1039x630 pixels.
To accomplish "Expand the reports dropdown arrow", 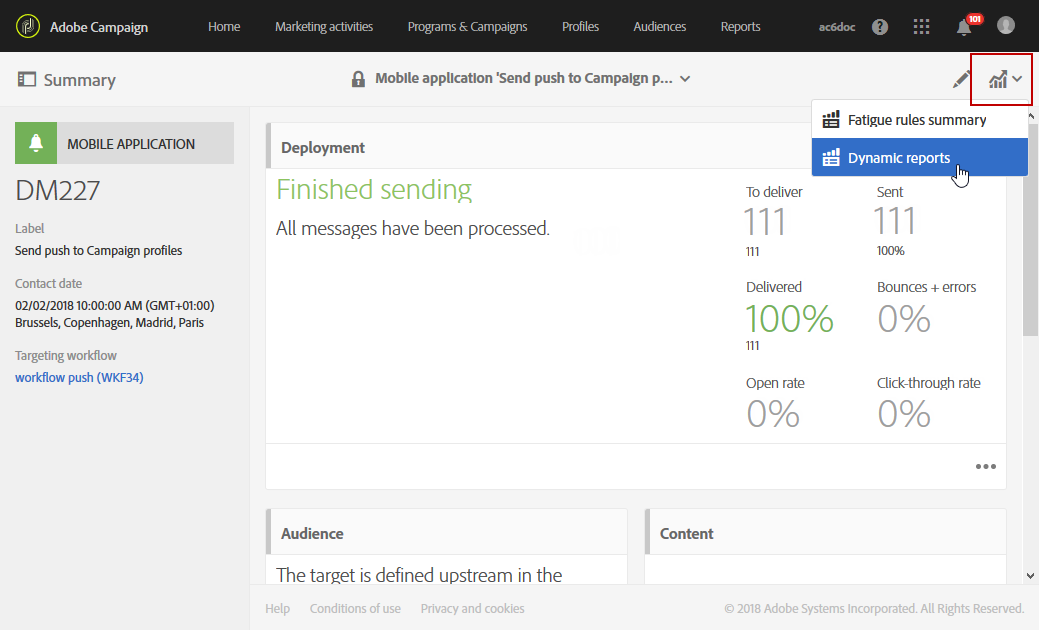I will [1017, 79].
